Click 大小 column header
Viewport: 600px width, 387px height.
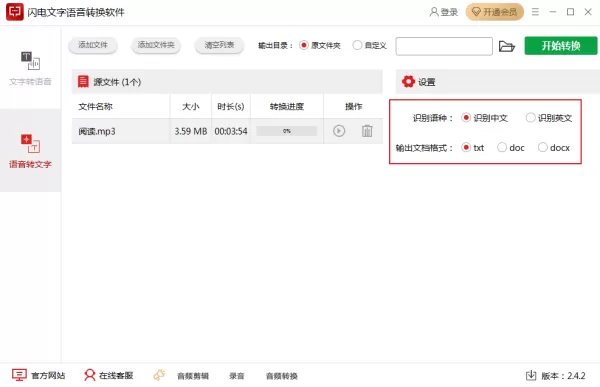click(x=191, y=106)
